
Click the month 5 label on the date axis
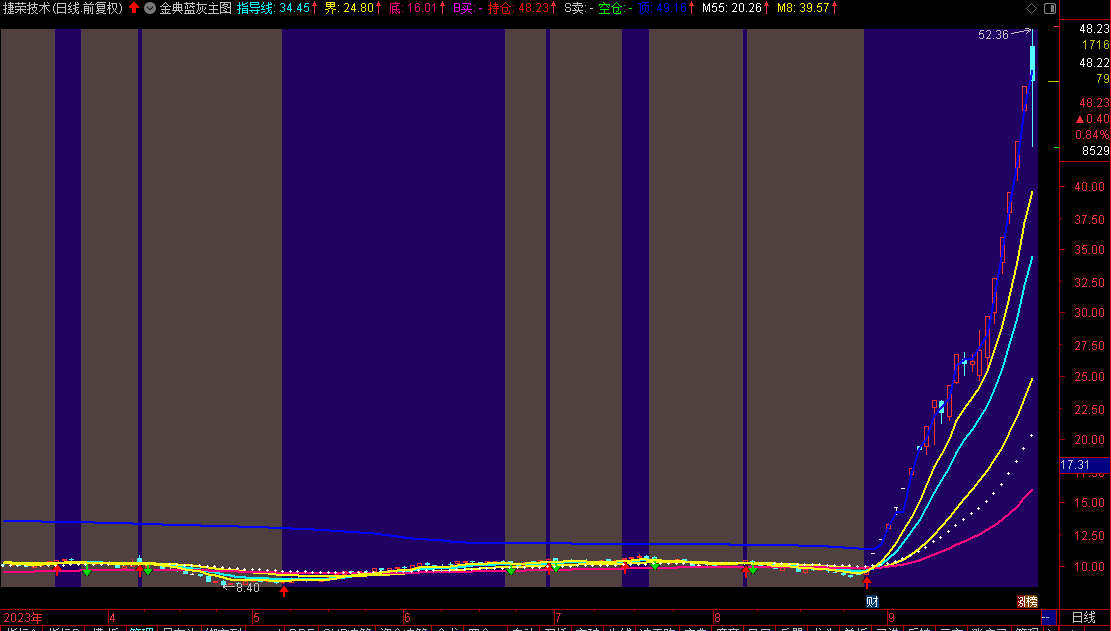(256, 618)
